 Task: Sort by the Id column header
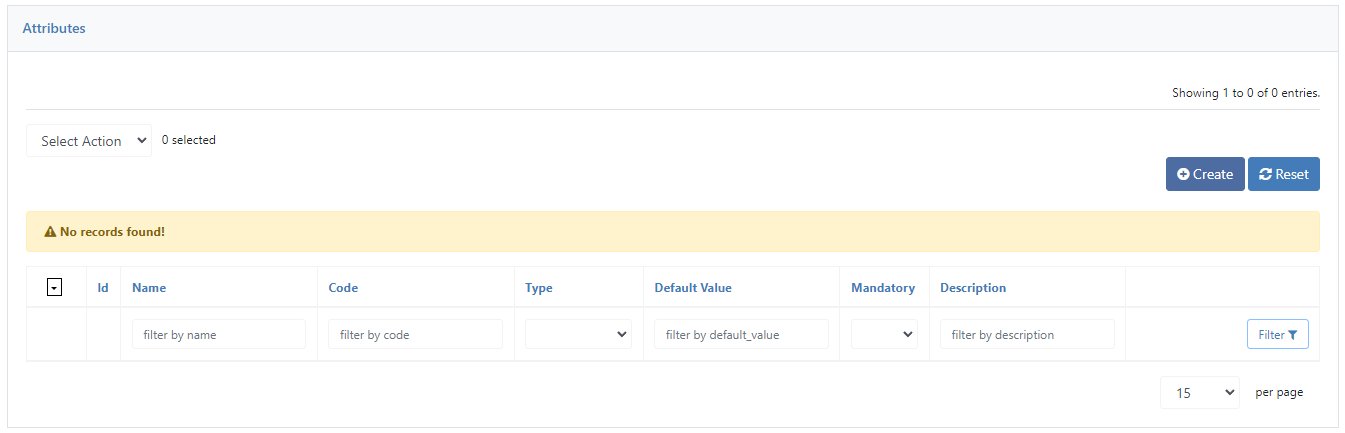point(103,288)
